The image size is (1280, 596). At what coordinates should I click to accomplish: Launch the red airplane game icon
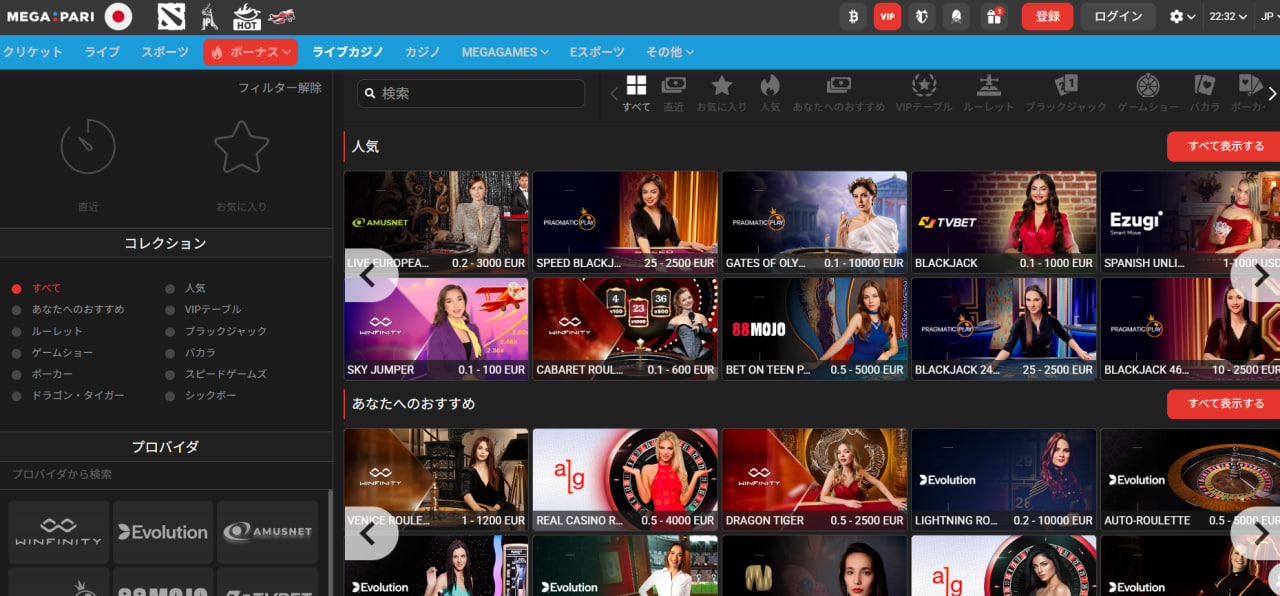[x=282, y=16]
